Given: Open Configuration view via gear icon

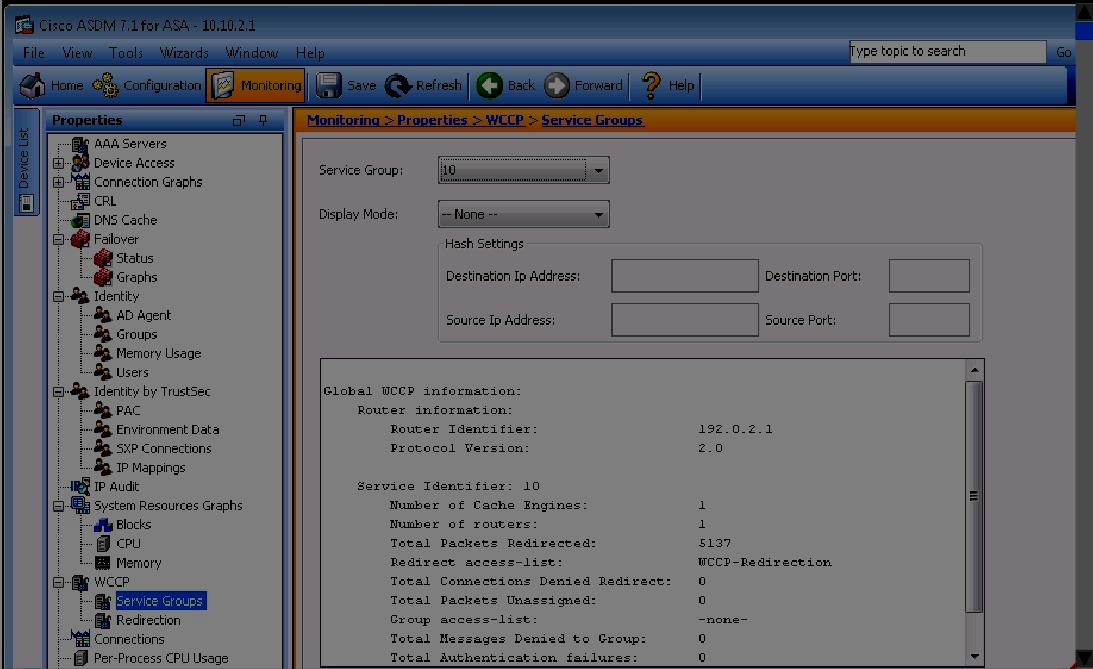Looking at the screenshot, I should click(105, 85).
